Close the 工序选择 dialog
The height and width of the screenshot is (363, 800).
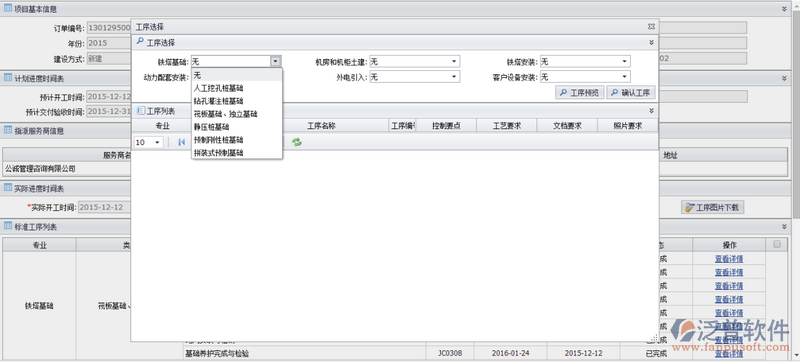[x=651, y=27]
